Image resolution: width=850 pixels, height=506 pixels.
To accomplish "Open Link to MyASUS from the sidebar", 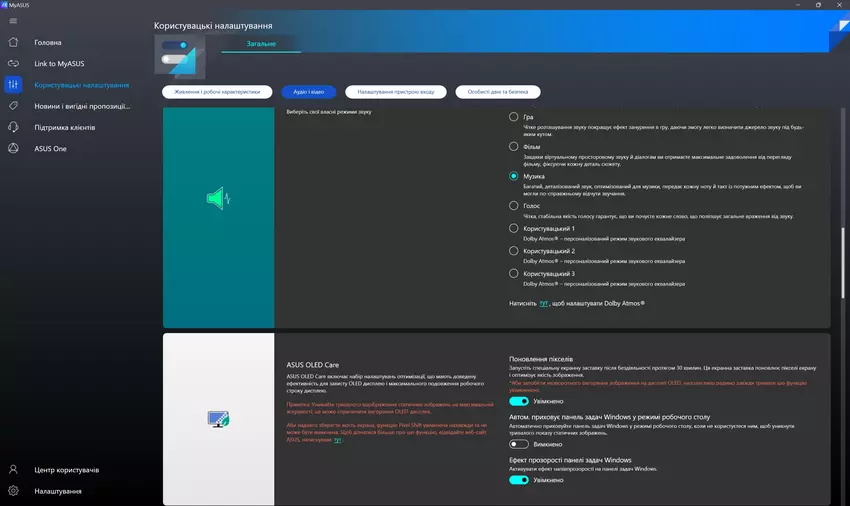I will (13, 64).
